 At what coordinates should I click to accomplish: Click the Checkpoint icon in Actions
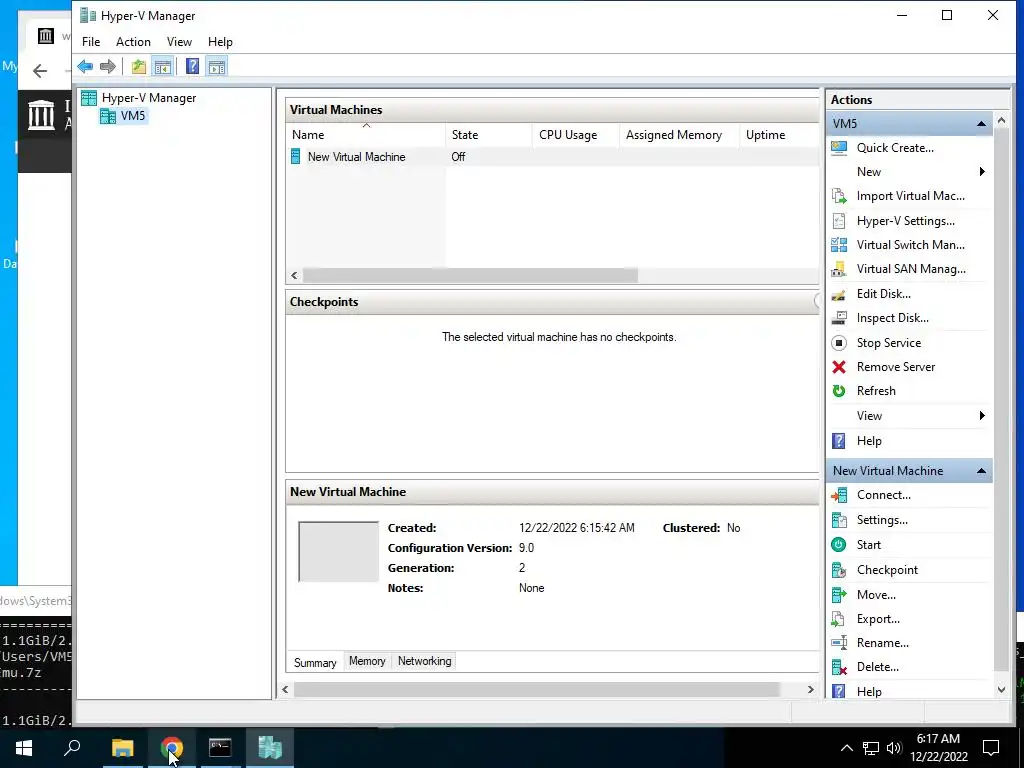tap(839, 569)
